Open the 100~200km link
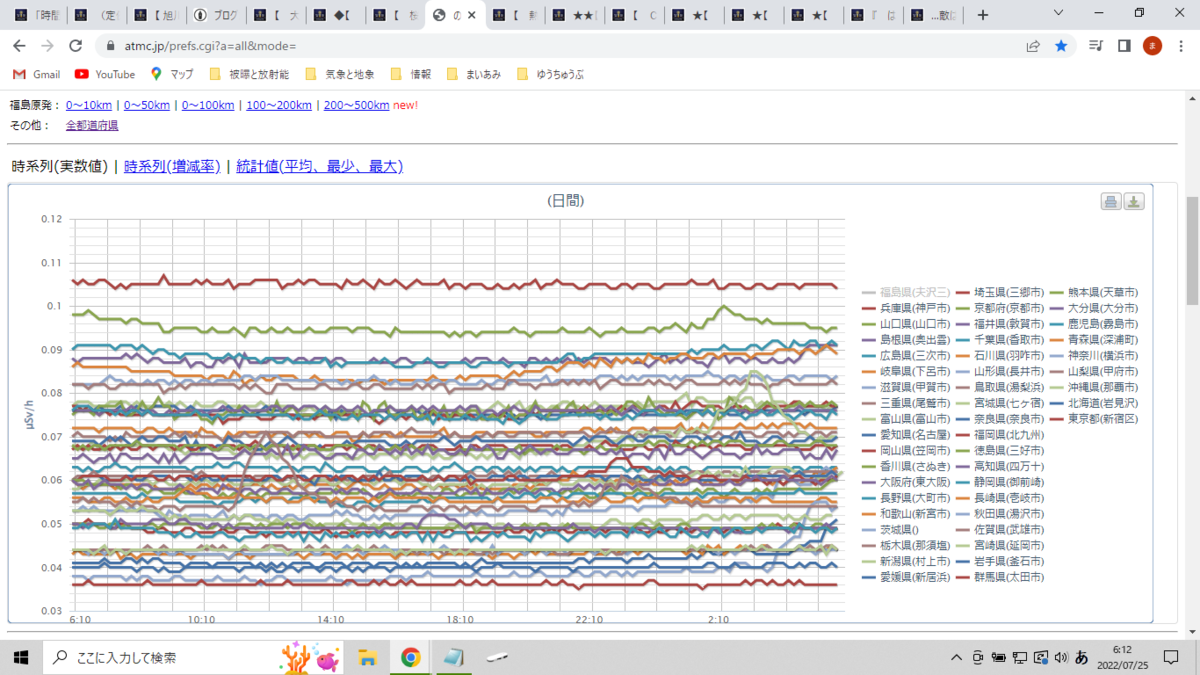The image size is (1200, 675). [x=278, y=105]
